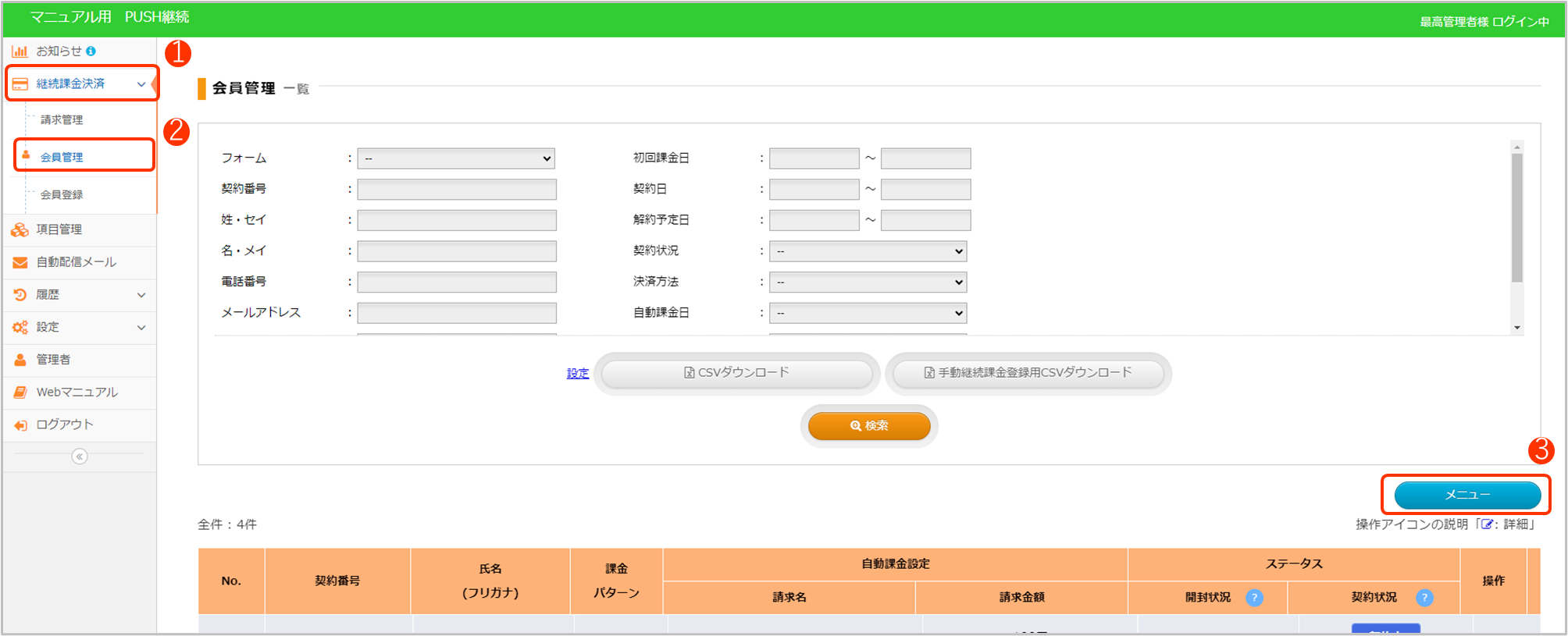Open 会員登録 in the sidebar
This screenshot has height=636, width=1568.
62,195
